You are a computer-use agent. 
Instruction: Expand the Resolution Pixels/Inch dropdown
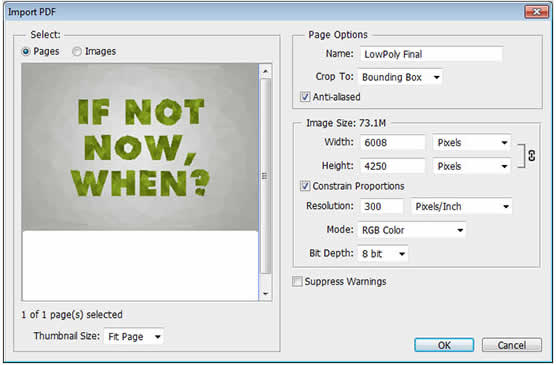(461, 206)
